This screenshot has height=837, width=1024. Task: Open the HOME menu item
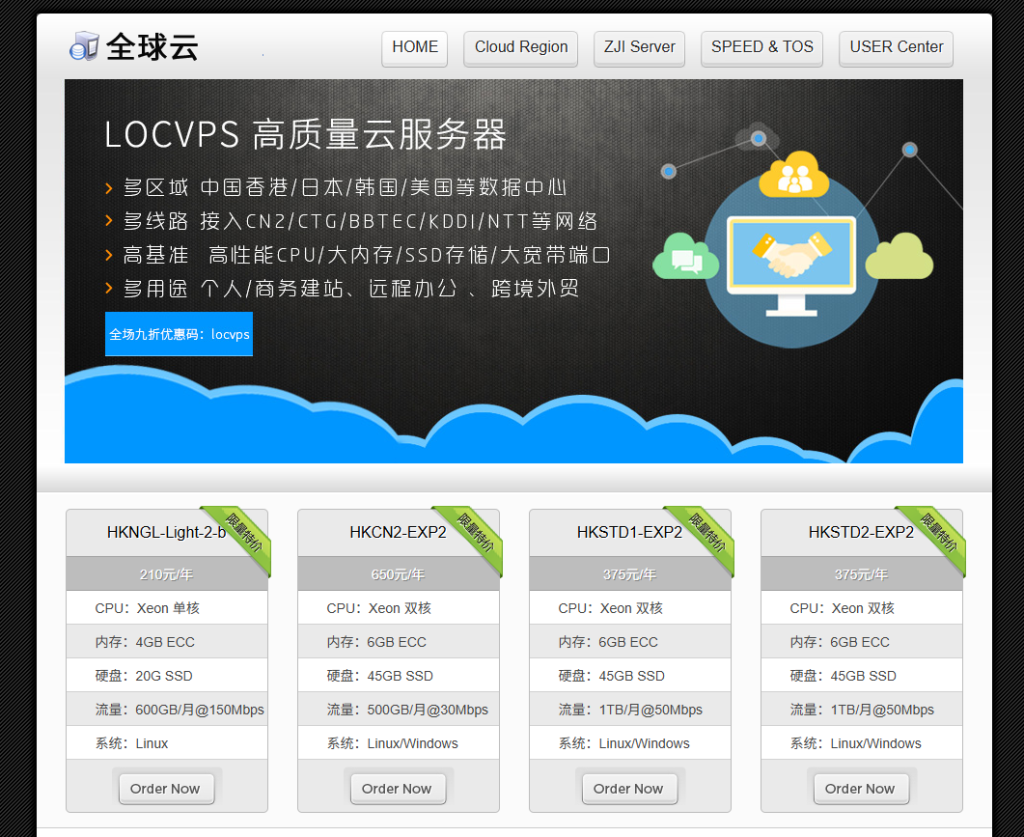[x=414, y=48]
